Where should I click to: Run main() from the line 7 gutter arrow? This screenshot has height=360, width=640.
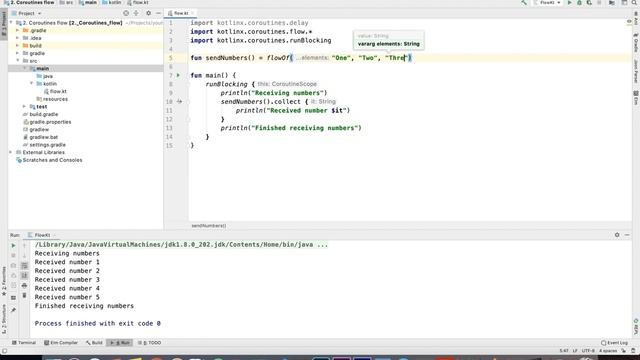(178, 75)
